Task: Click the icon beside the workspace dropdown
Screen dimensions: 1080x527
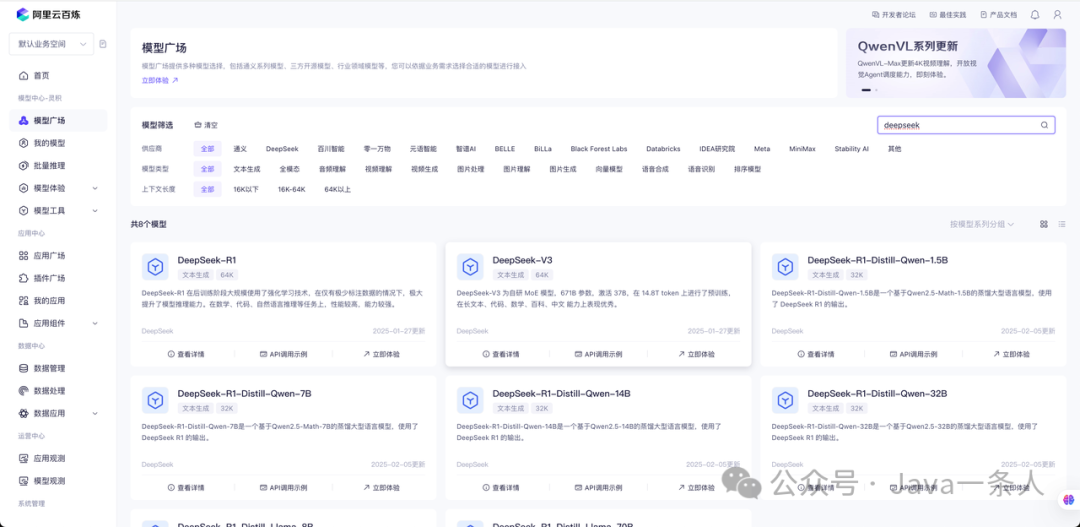Action: click(103, 44)
